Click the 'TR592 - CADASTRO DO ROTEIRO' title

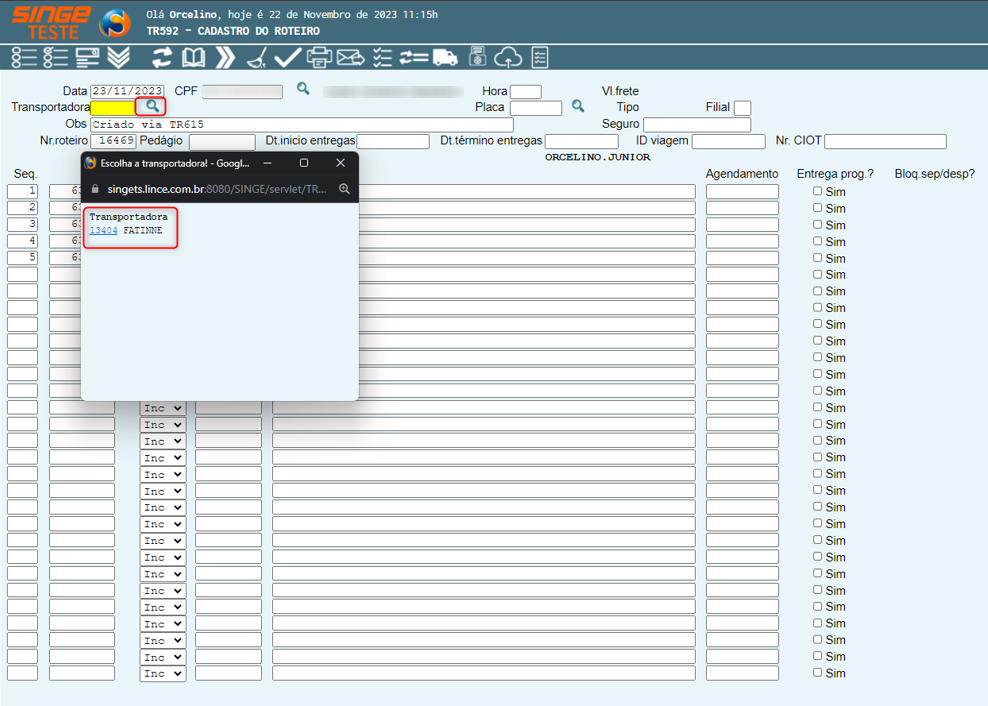(x=233, y=31)
